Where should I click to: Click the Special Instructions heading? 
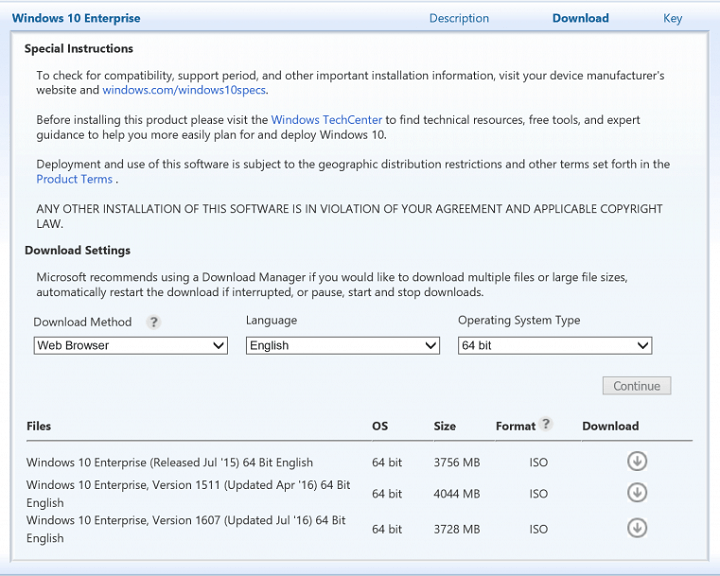pyautogui.click(x=79, y=49)
